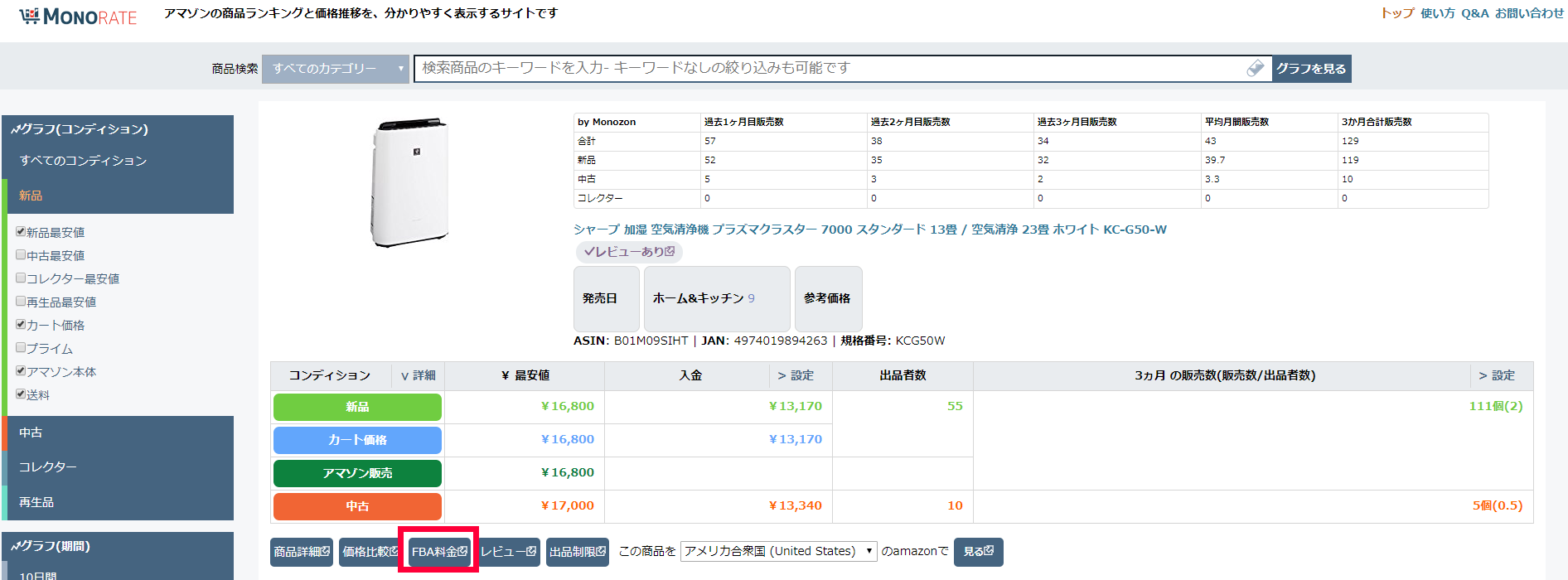
Task: Open 価格比較 price comparison button
Action: click(x=370, y=552)
